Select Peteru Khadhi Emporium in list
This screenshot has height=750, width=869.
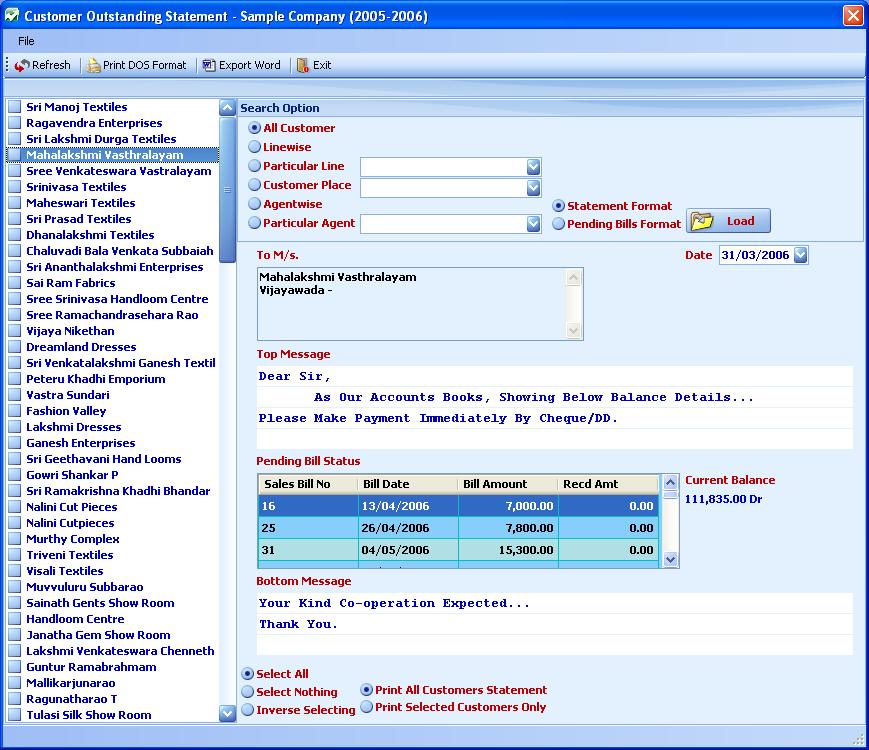(x=96, y=379)
